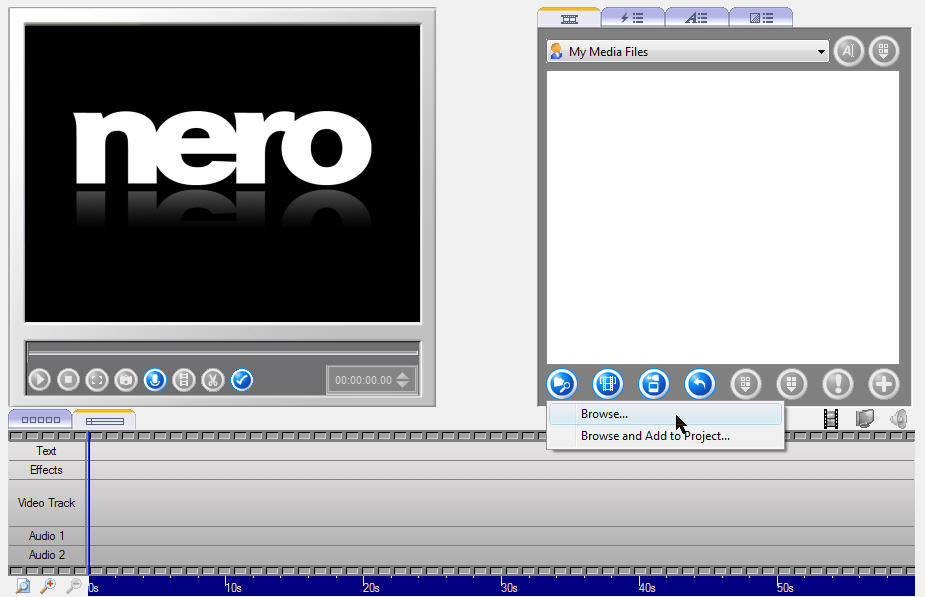The height and width of the screenshot is (597, 925).
Task: Click the scissors cut icon
Action: click(212, 379)
